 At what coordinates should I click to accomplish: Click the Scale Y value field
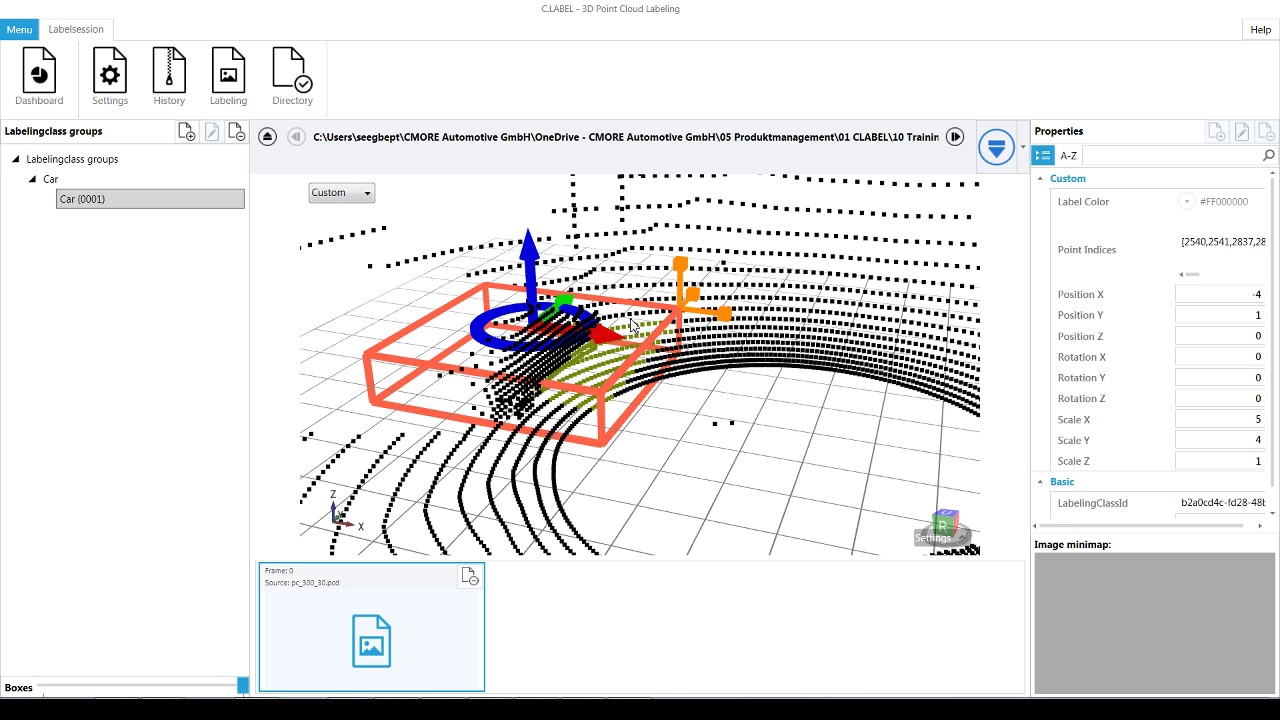pos(1220,440)
